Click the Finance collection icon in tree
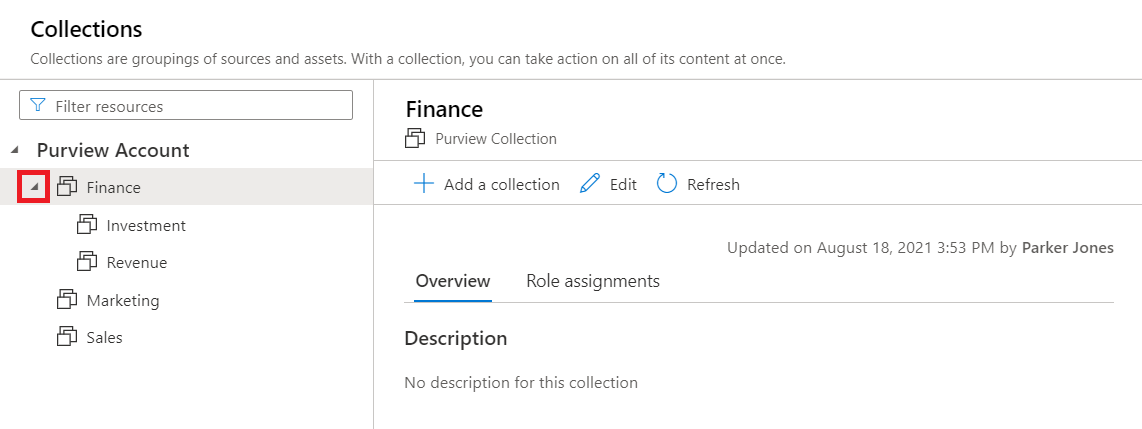 click(67, 187)
